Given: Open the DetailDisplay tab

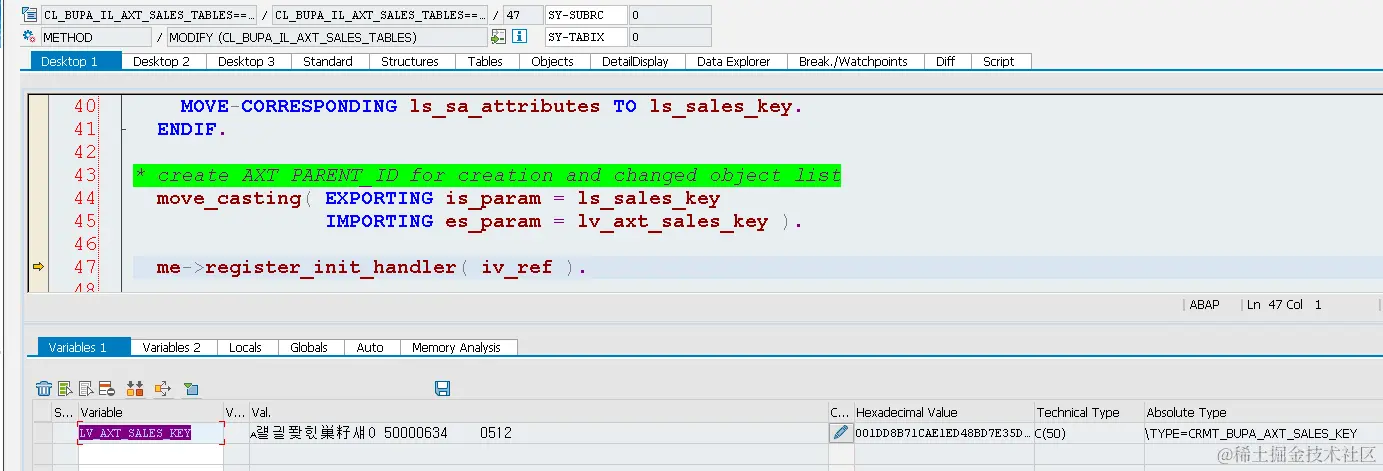Looking at the screenshot, I should click(635, 61).
